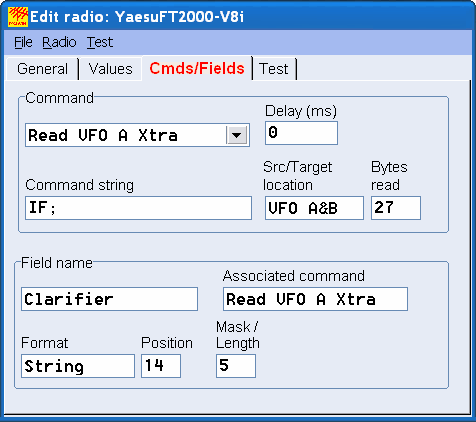Click the Edit radio title bar text

coord(137,17)
